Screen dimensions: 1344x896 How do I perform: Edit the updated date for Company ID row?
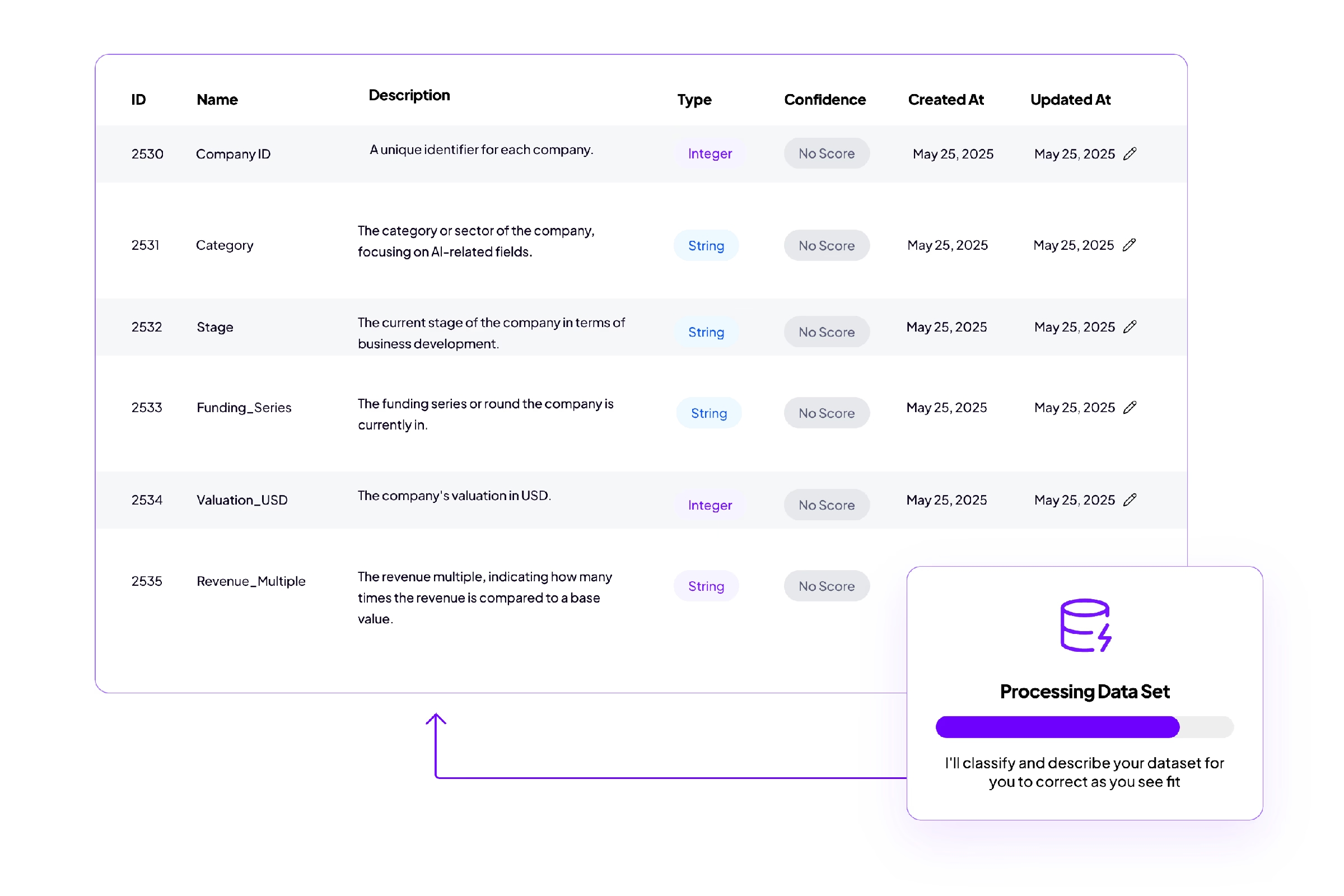tap(1130, 153)
